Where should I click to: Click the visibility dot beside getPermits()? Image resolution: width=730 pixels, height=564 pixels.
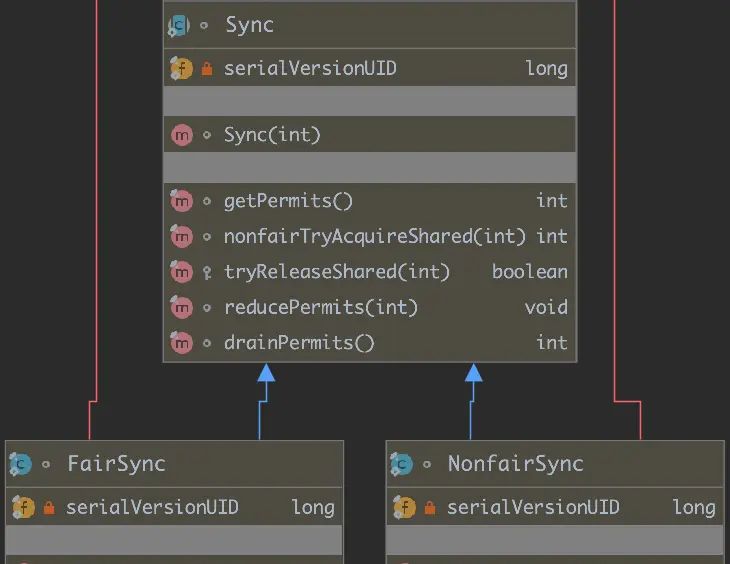[x=207, y=201]
